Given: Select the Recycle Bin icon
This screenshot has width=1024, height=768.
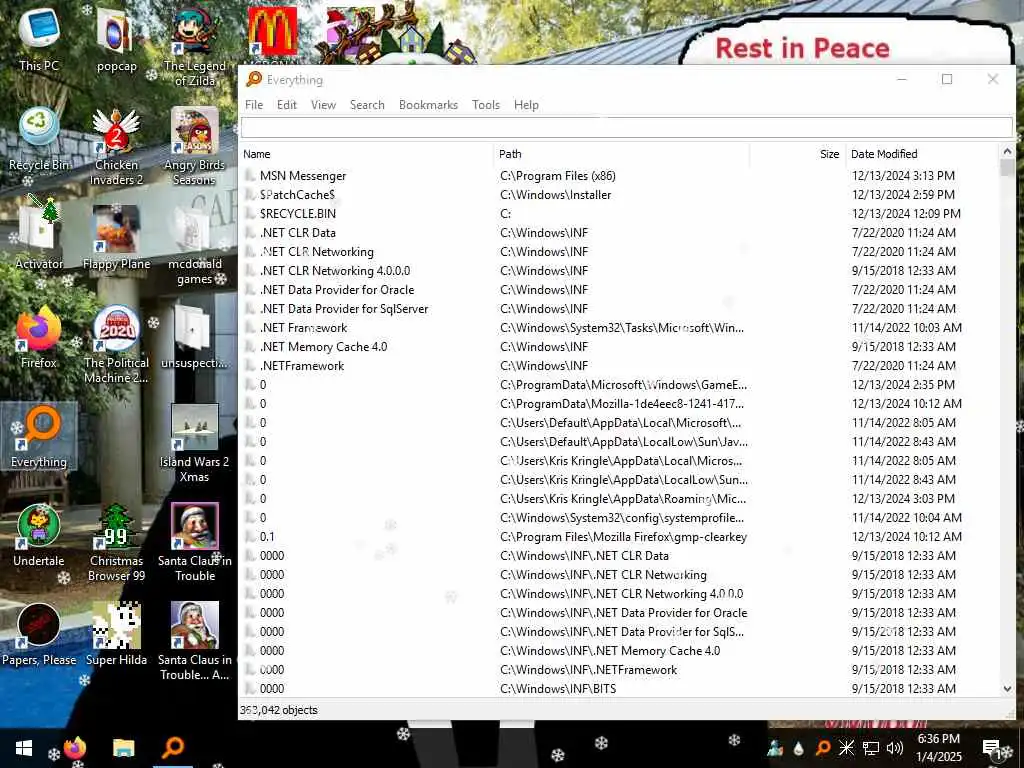Looking at the screenshot, I should [39, 138].
